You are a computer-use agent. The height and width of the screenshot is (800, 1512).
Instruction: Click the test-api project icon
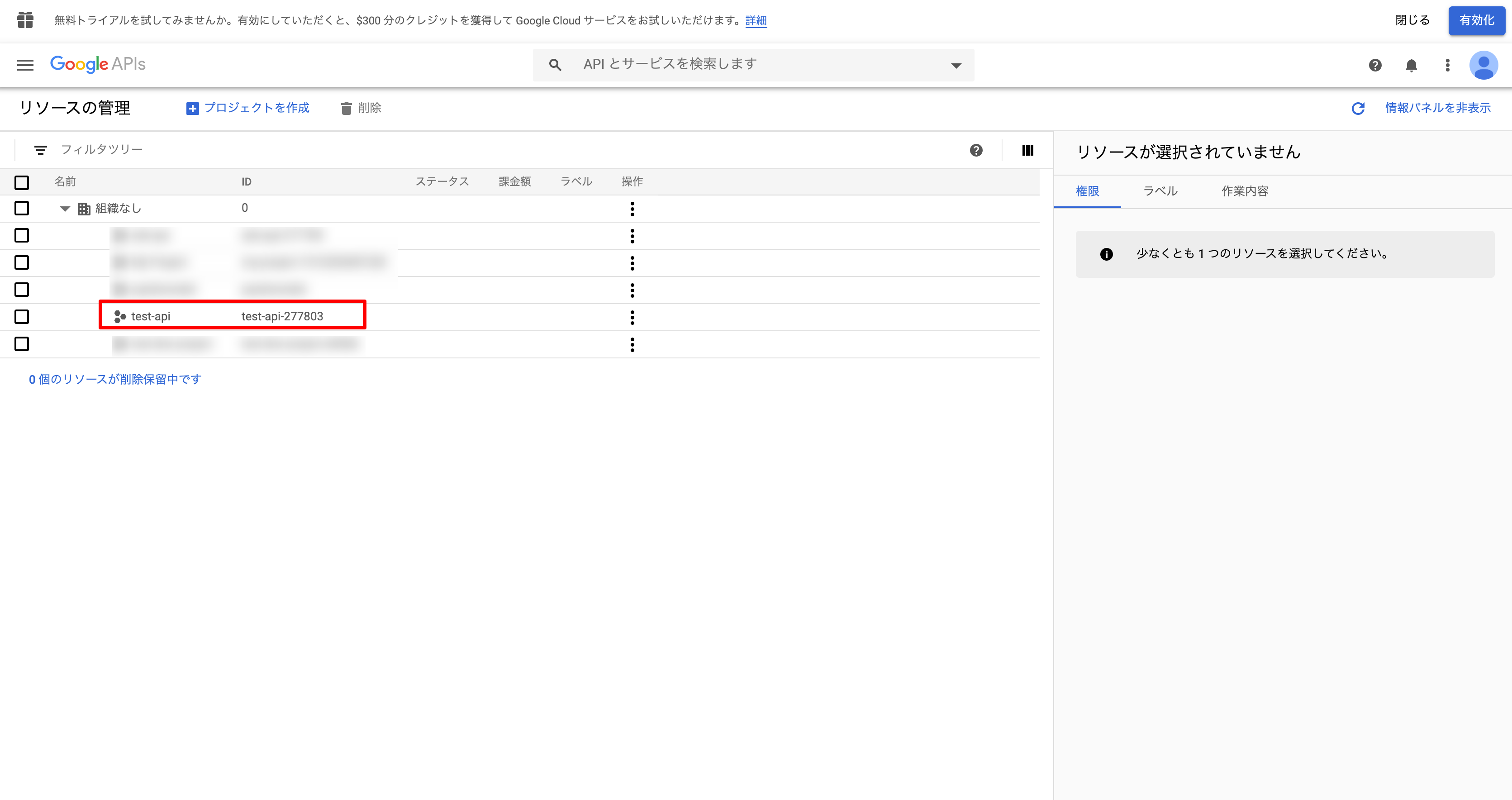pos(120,317)
